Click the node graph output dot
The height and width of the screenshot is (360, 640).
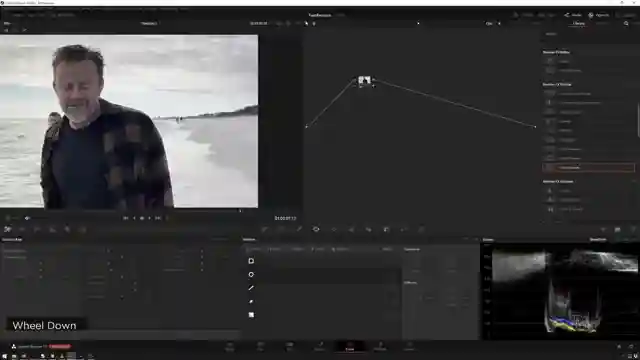point(536,127)
